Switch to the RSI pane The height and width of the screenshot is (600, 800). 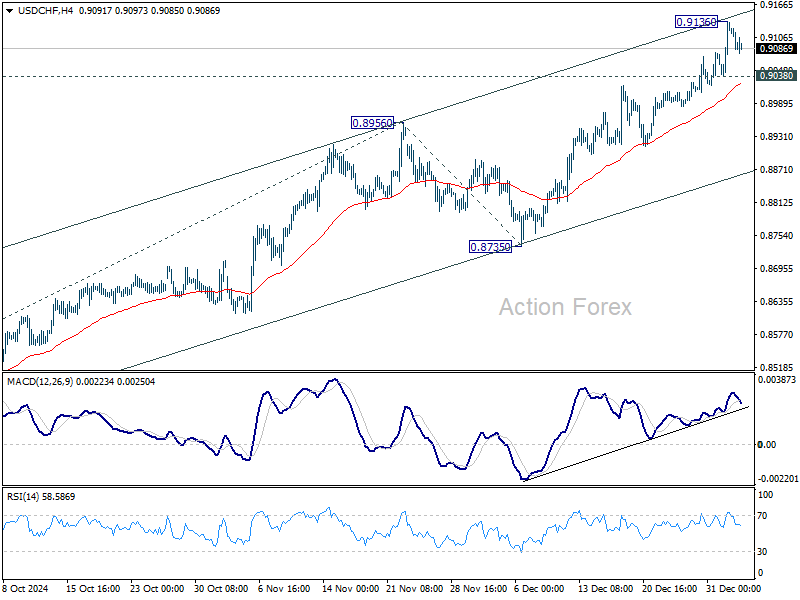tap(400, 535)
